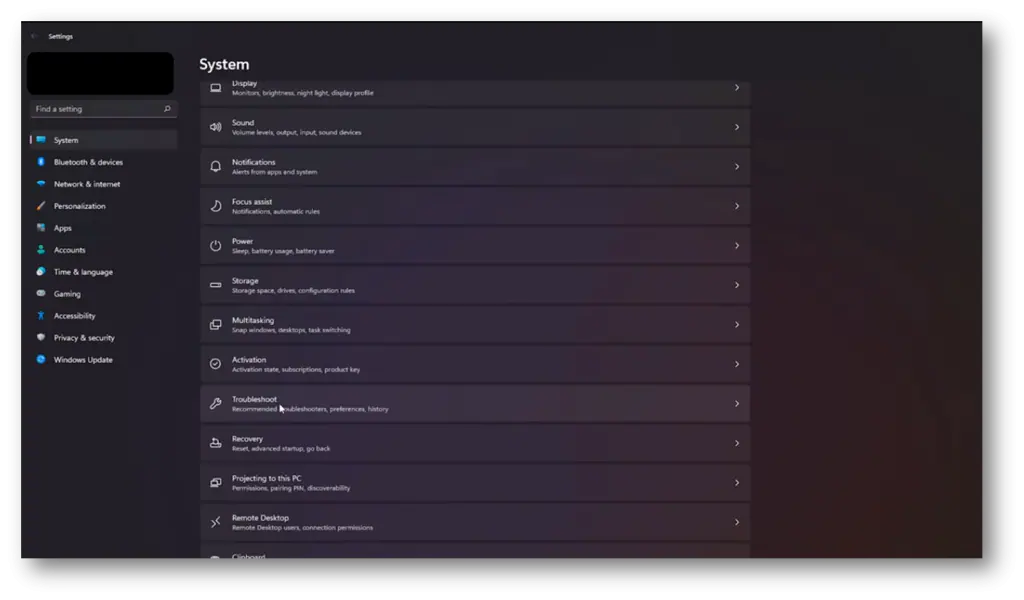
Task: Click the Find a setting search box
Action: click(x=103, y=109)
